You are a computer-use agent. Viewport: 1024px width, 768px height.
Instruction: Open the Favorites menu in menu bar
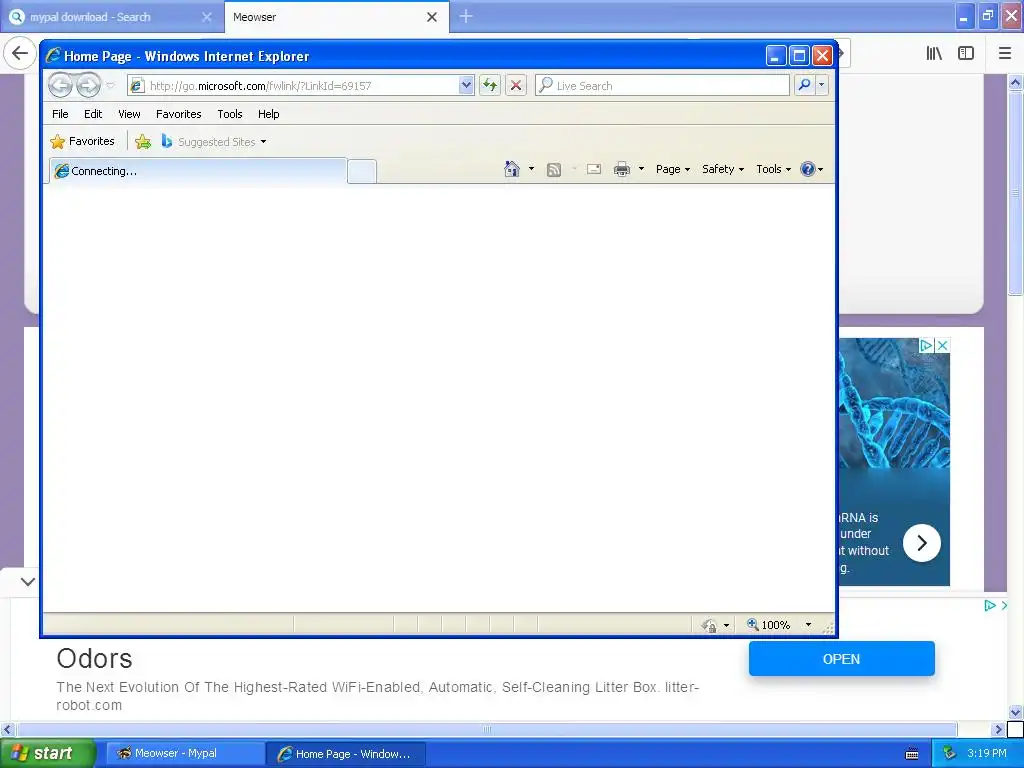pos(178,114)
